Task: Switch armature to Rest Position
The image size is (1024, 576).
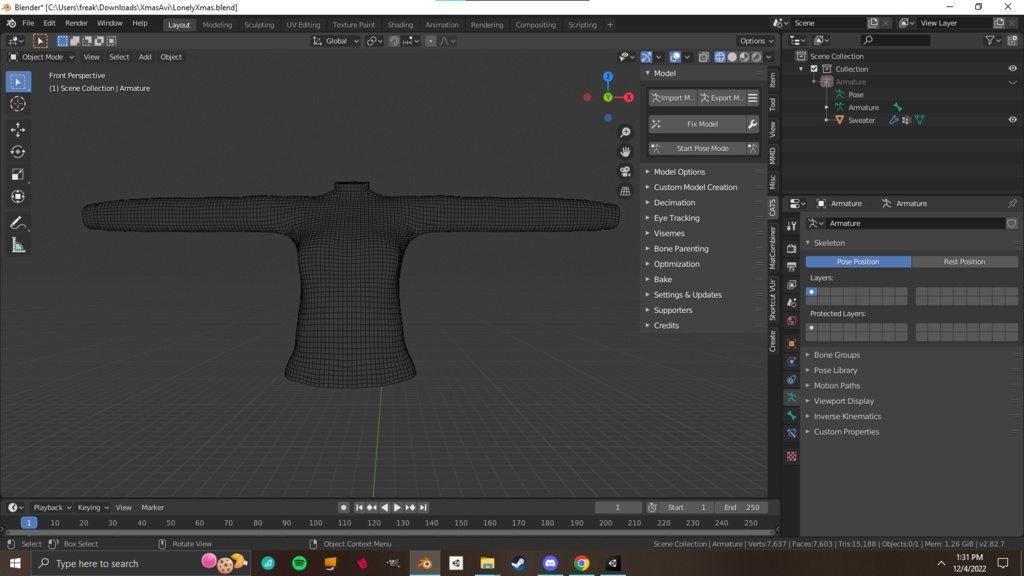Action: click(x=964, y=262)
